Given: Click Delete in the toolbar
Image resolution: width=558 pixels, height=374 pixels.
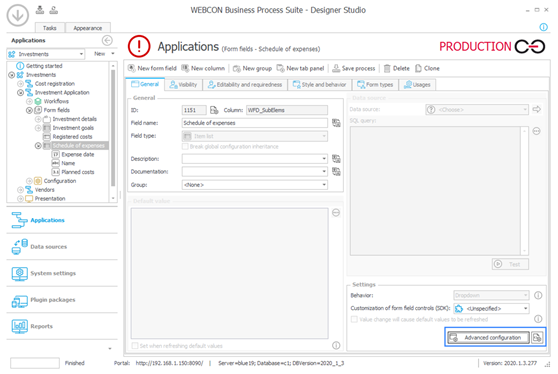Looking at the screenshot, I should [x=397, y=68].
